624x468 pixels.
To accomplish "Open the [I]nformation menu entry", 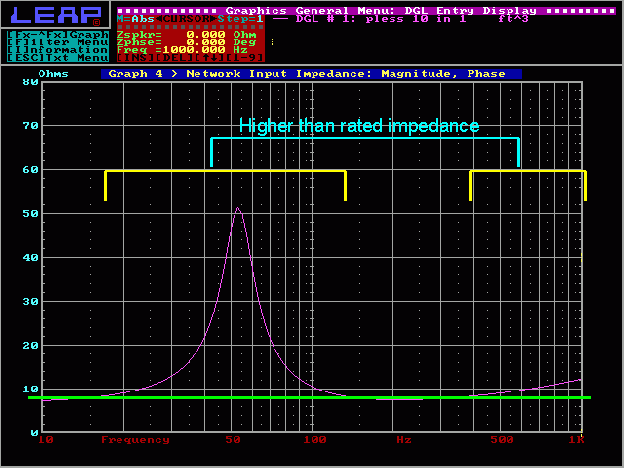I will [x=58, y=50].
